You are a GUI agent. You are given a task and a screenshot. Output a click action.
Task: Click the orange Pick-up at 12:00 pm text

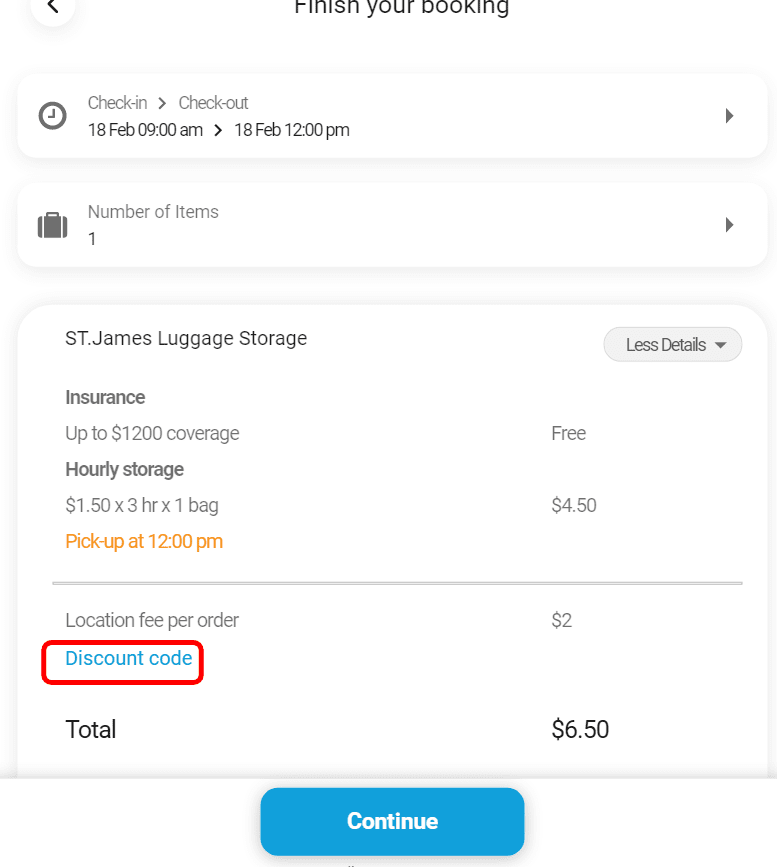point(144,541)
